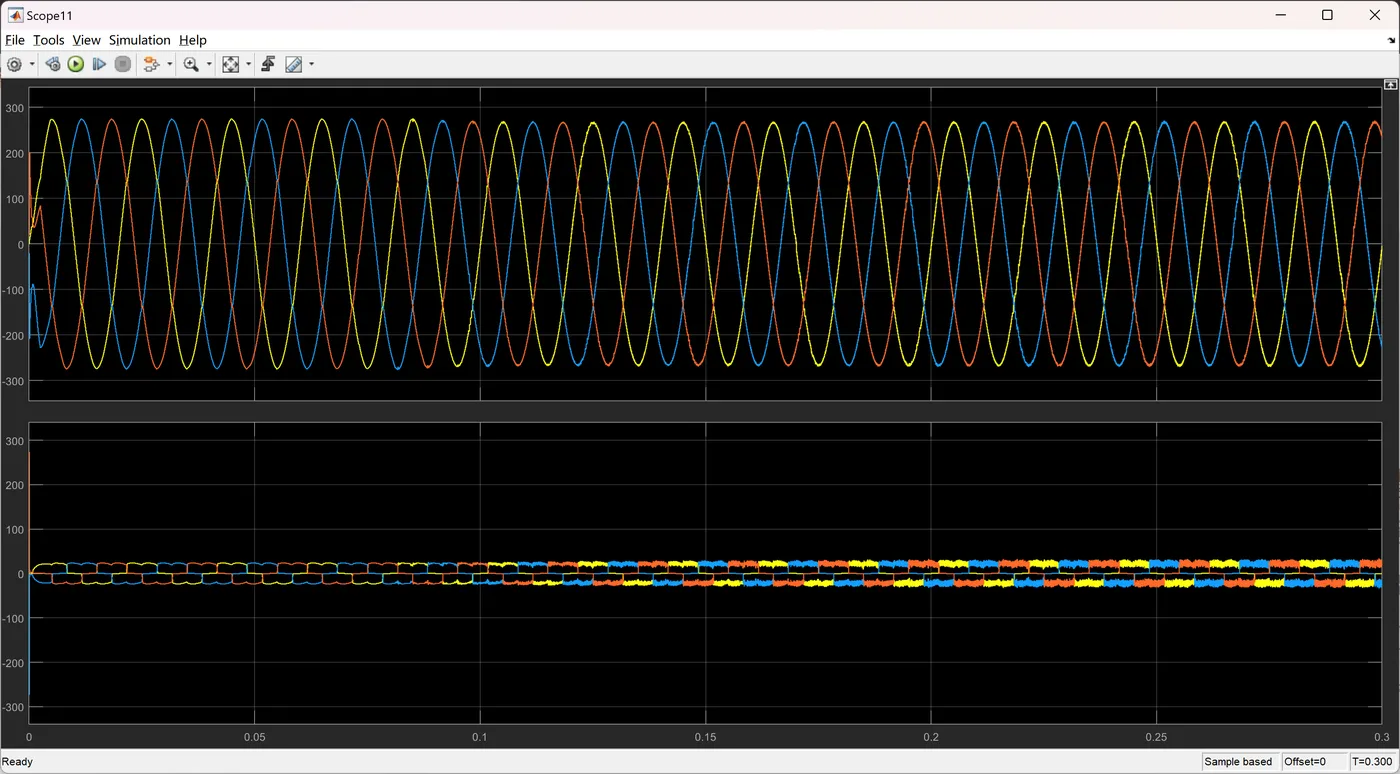
Task: Open the Tools menu
Action: pos(48,40)
